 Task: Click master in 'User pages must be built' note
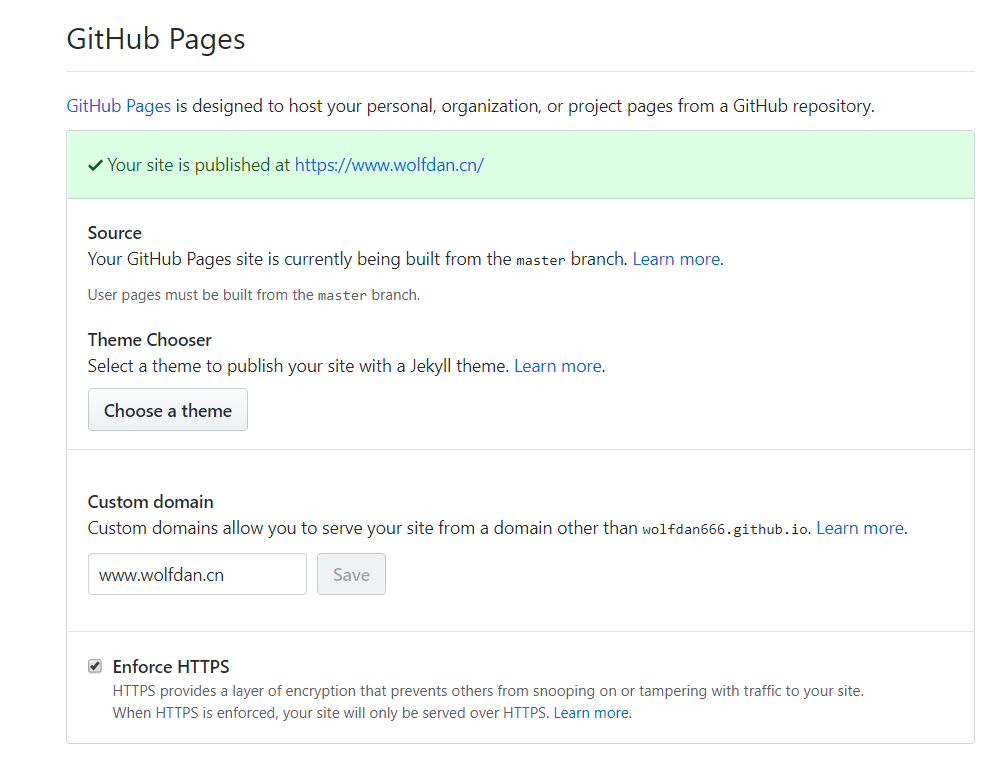(x=342, y=296)
